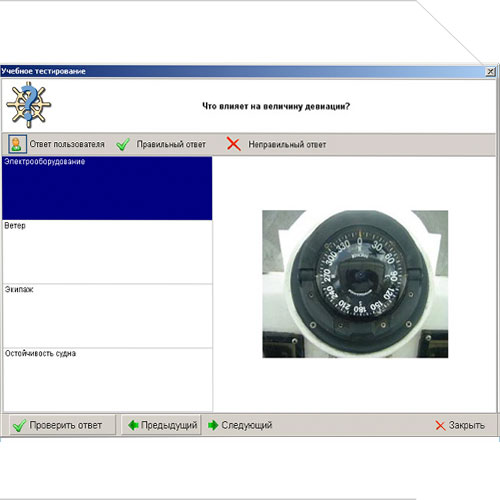Click the Правильный ответ legend label
The image size is (500, 500).
click(x=171, y=144)
